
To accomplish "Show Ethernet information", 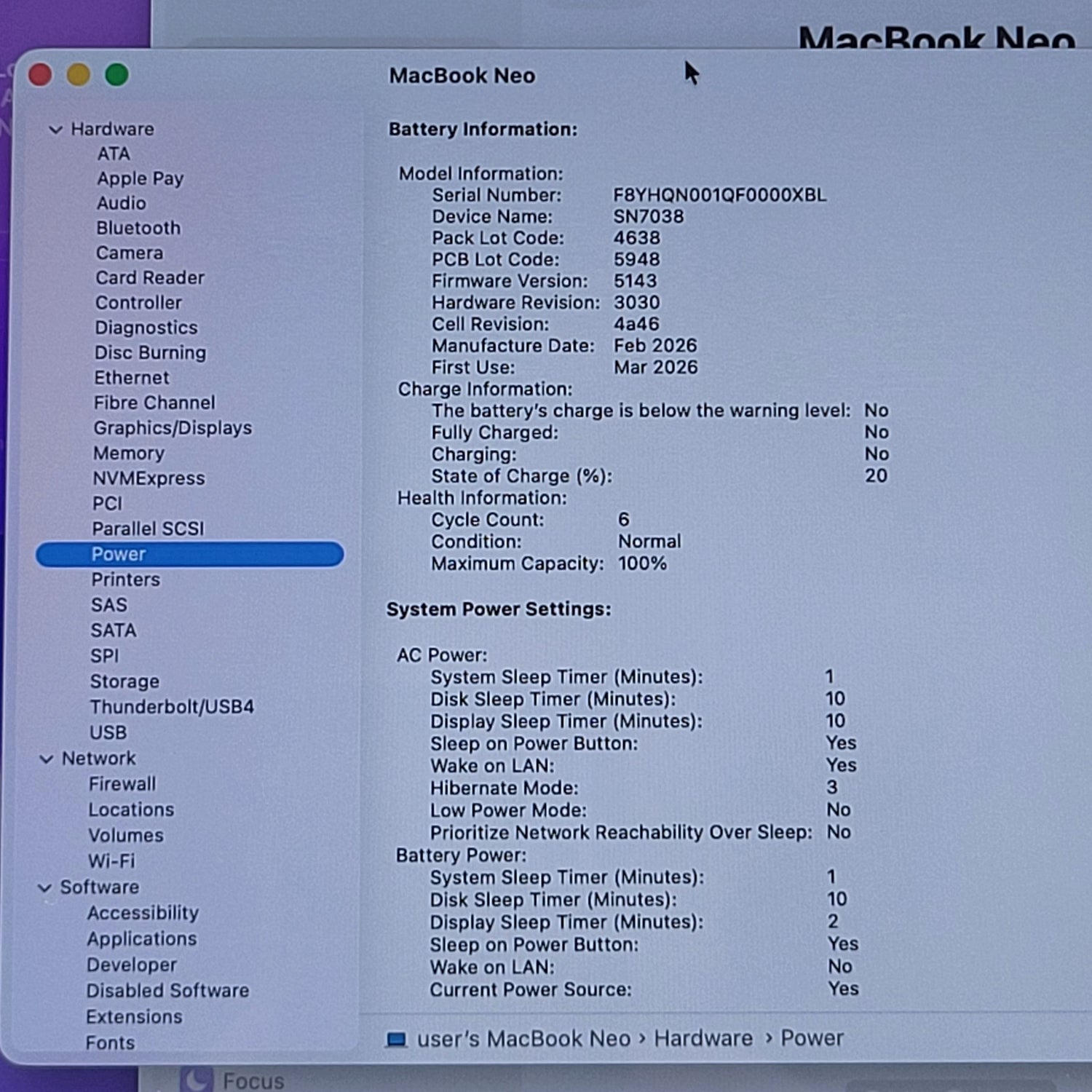I will [132, 378].
